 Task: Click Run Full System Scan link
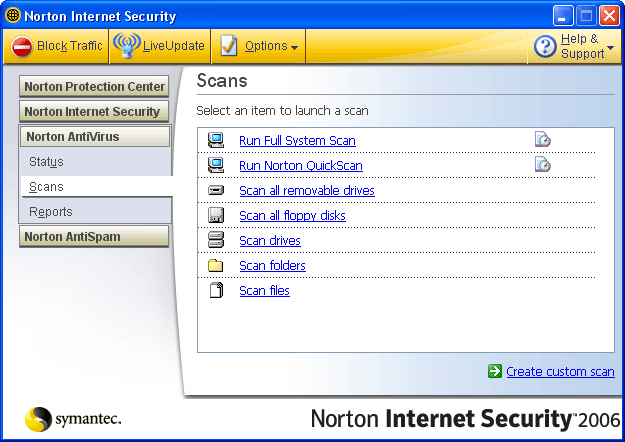tap(297, 141)
